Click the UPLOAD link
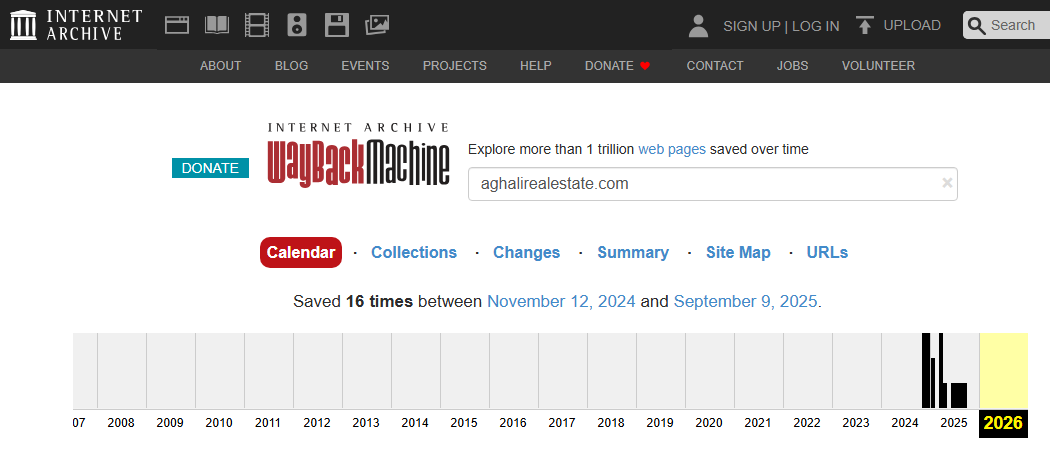The width and height of the screenshot is (1050, 459). [912, 25]
